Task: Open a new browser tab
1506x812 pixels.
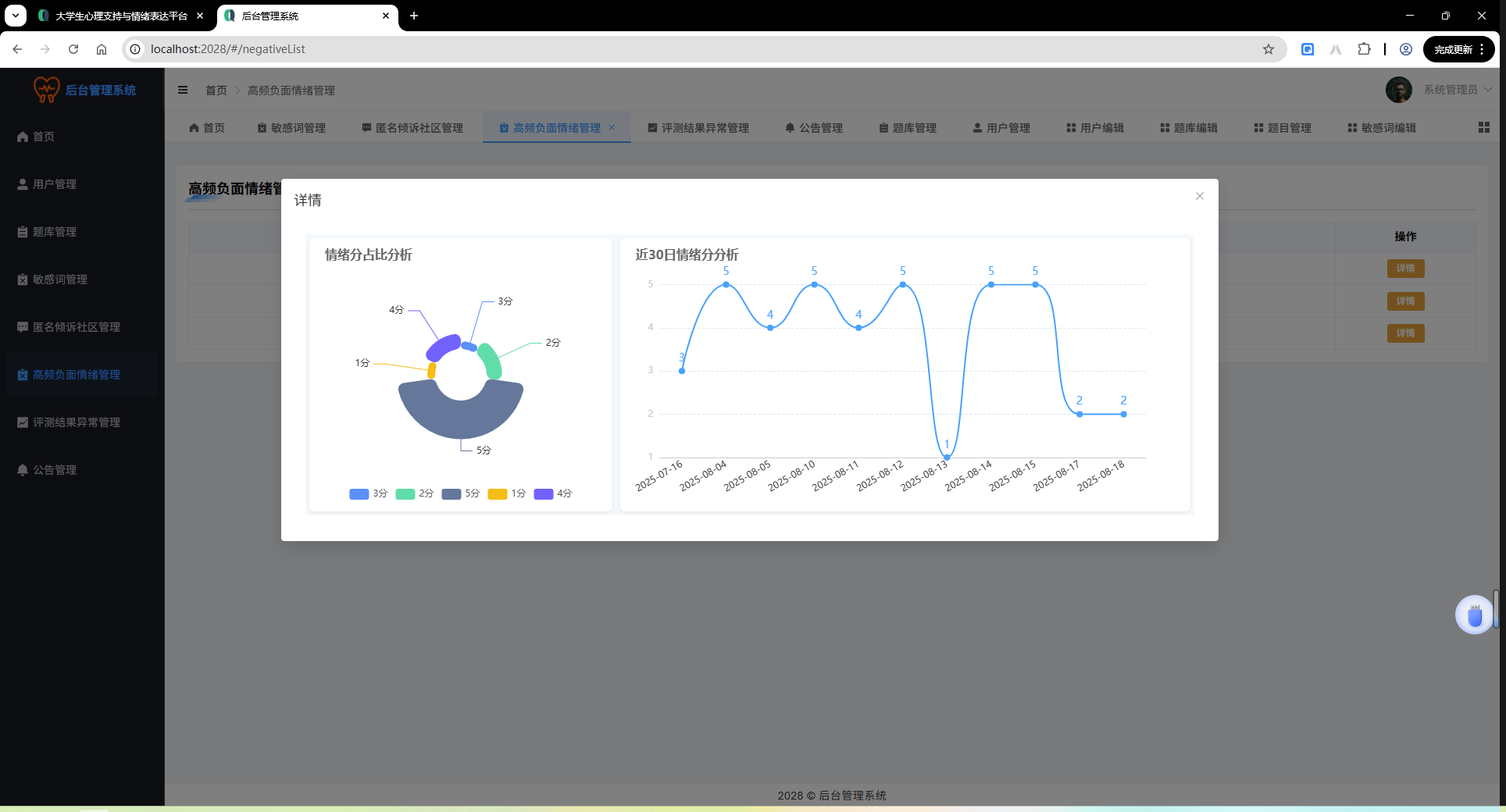Action: [414, 16]
